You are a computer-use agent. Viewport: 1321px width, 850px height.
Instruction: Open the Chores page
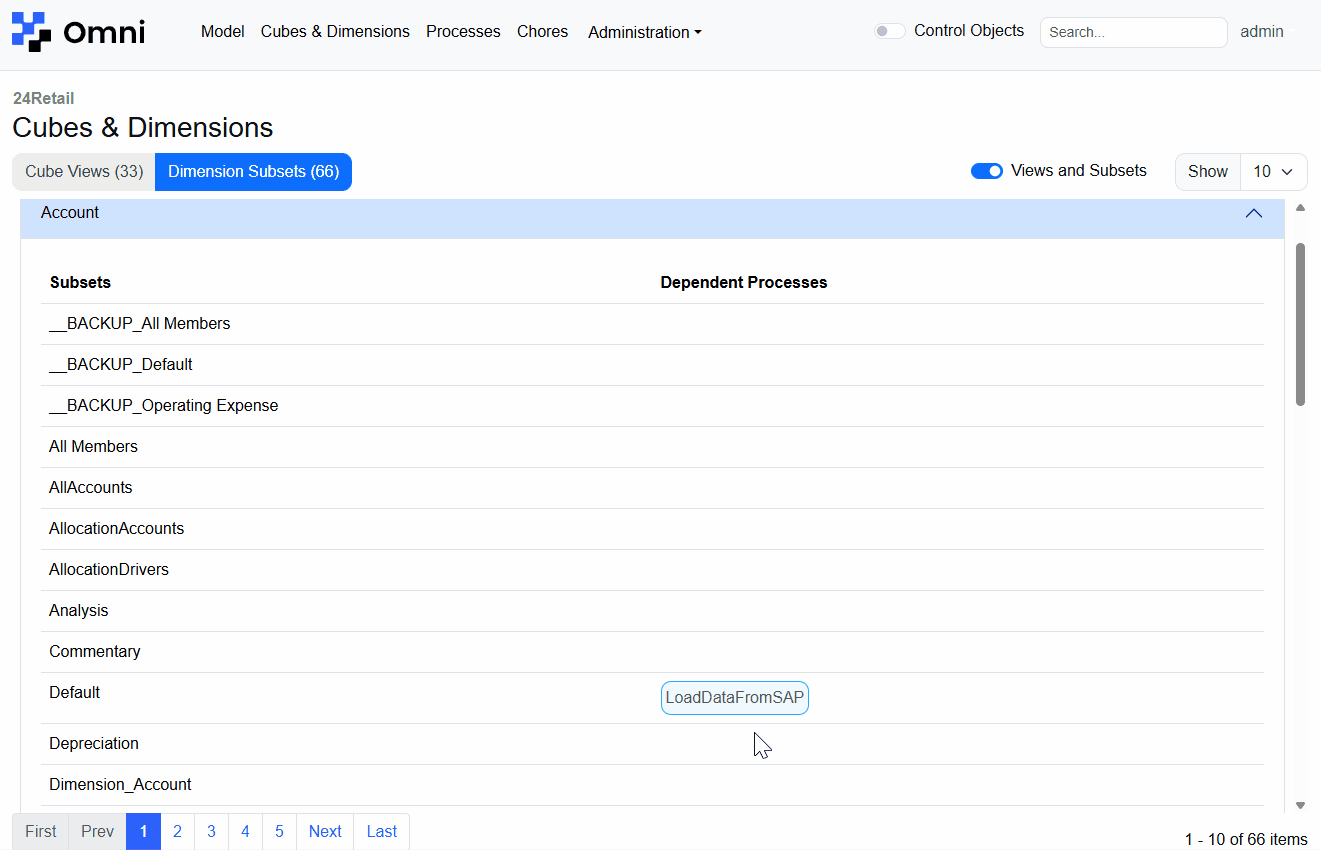click(x=542, y=31)
